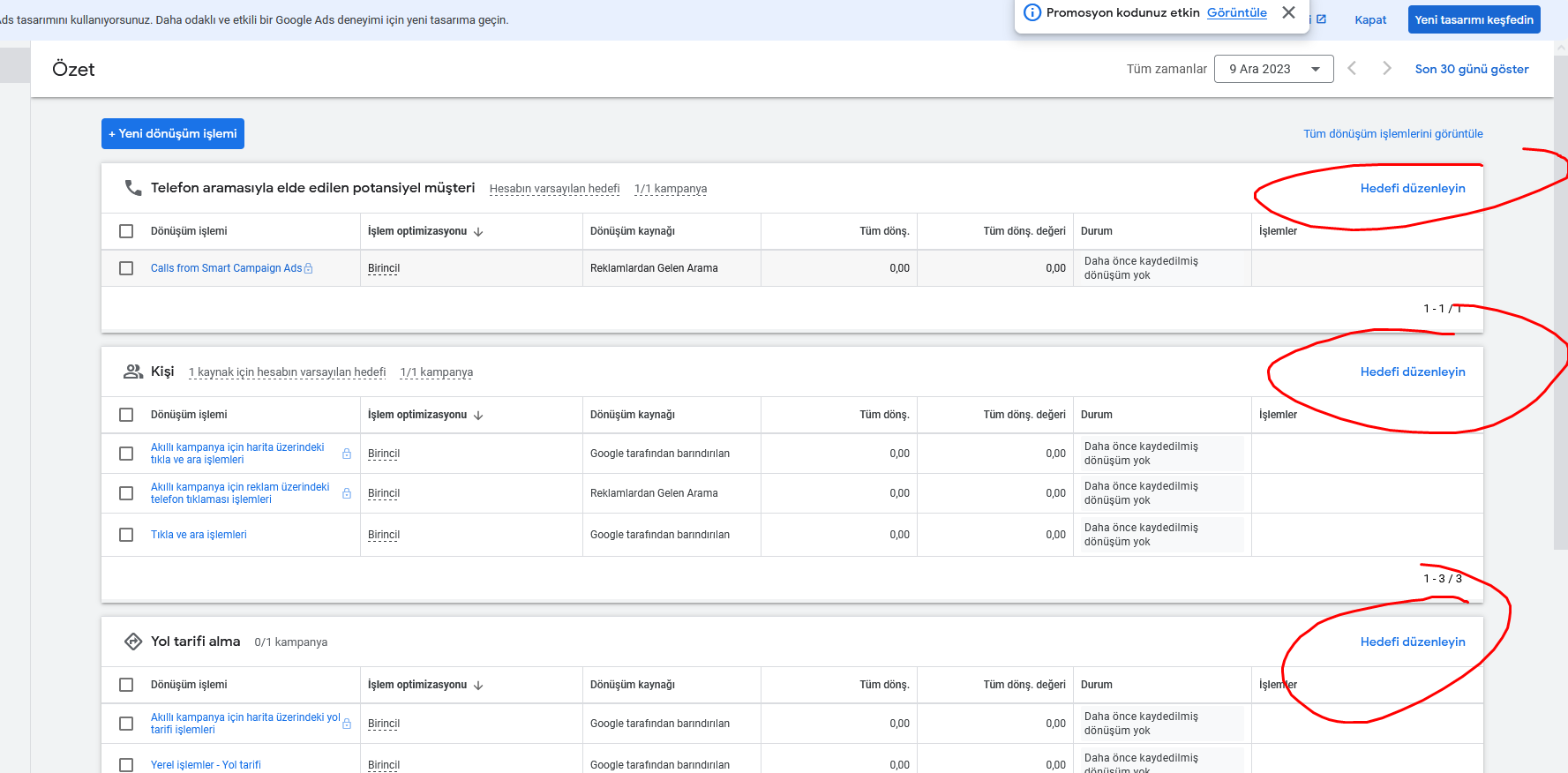The image size is (1568, 773).
Task: Sort by İşlem optimizasyonu arrow in Yol tarifi table
Action: [478, 685]
